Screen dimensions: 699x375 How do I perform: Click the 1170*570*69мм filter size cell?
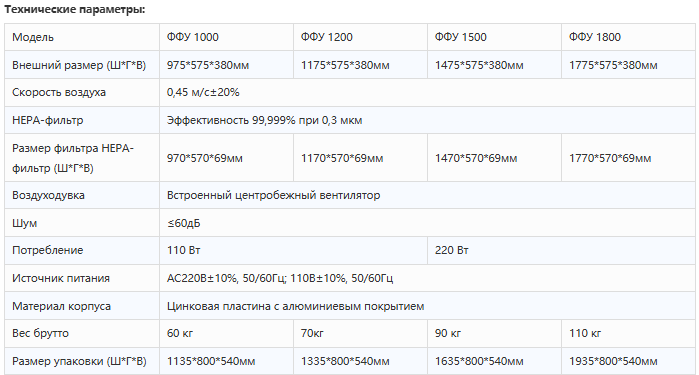pos(360,158)
